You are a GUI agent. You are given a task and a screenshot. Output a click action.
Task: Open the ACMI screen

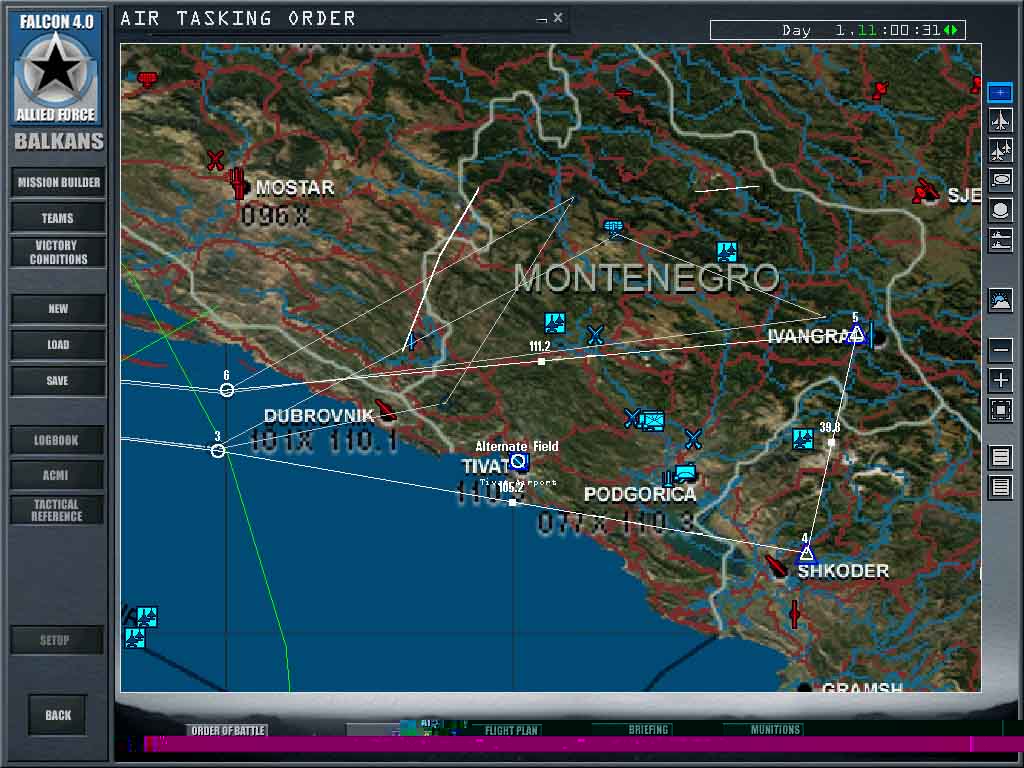[x=57, y=475]
